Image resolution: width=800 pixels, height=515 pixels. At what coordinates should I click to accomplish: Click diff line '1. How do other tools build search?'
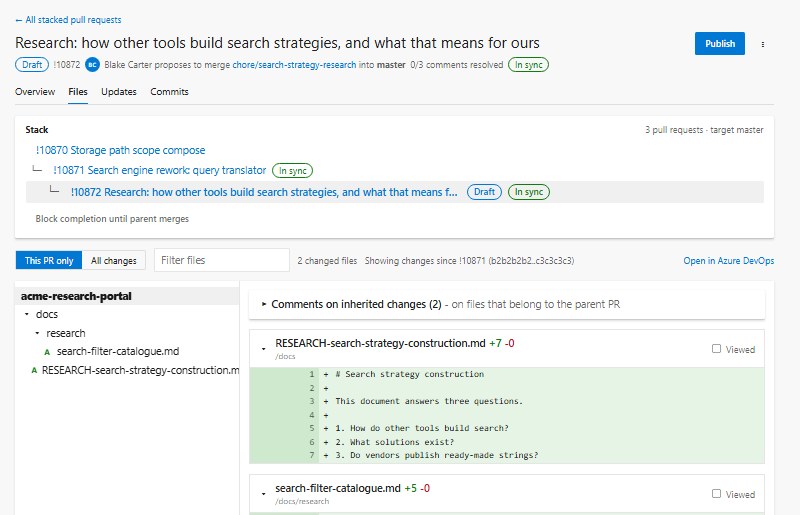tap(422, 428)
